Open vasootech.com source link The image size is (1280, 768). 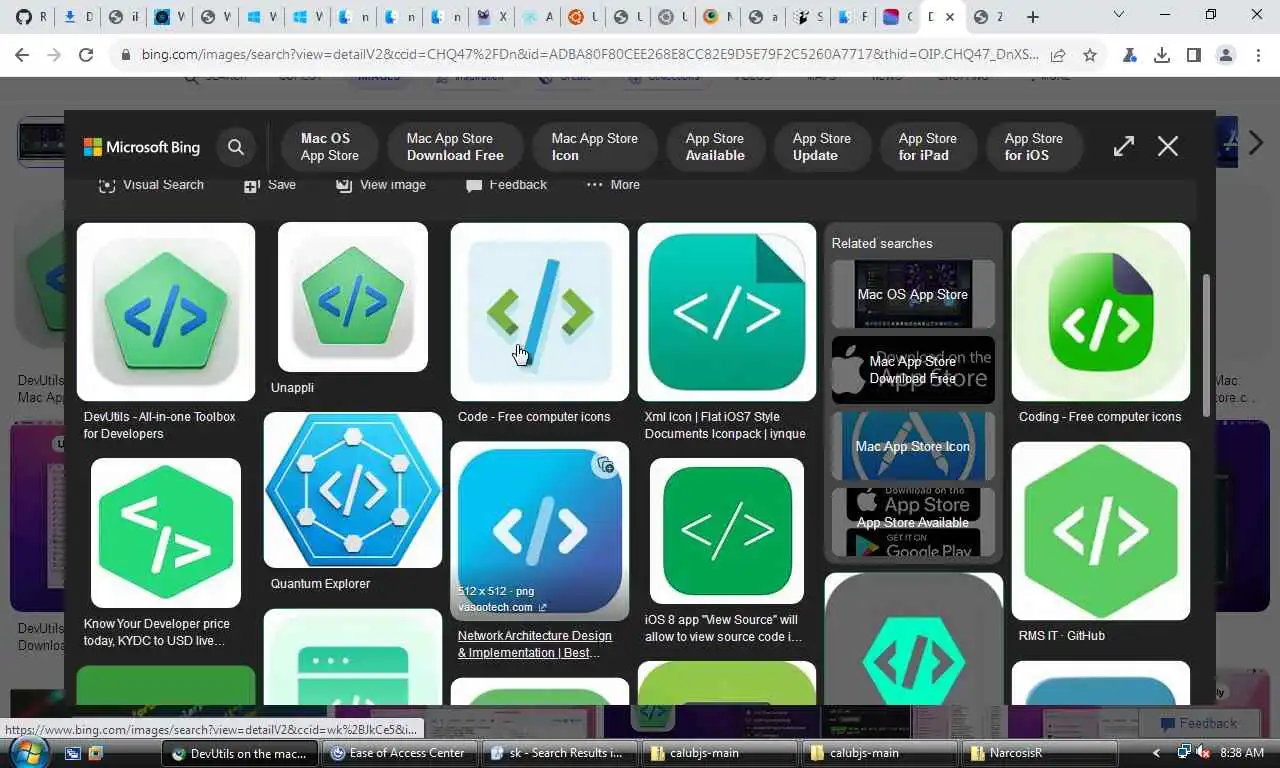coord(502,607)
